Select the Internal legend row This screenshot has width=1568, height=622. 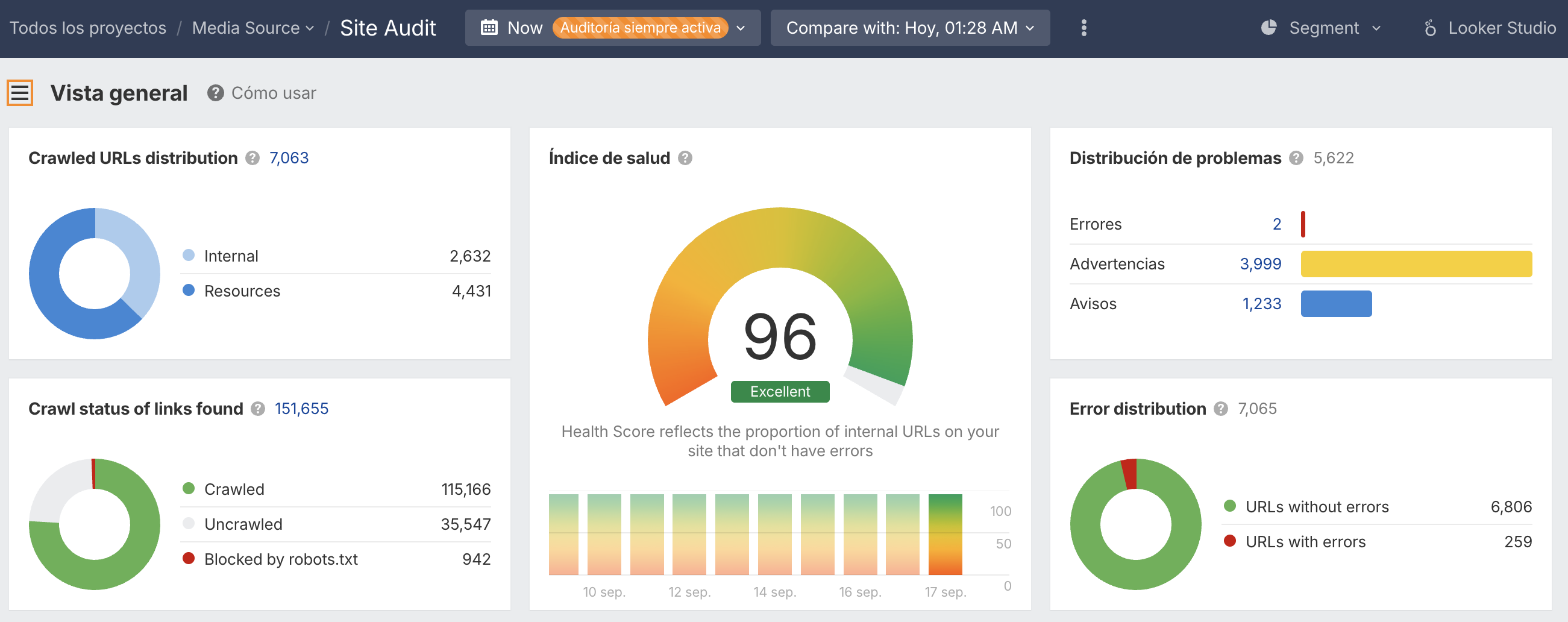(336, 256)
